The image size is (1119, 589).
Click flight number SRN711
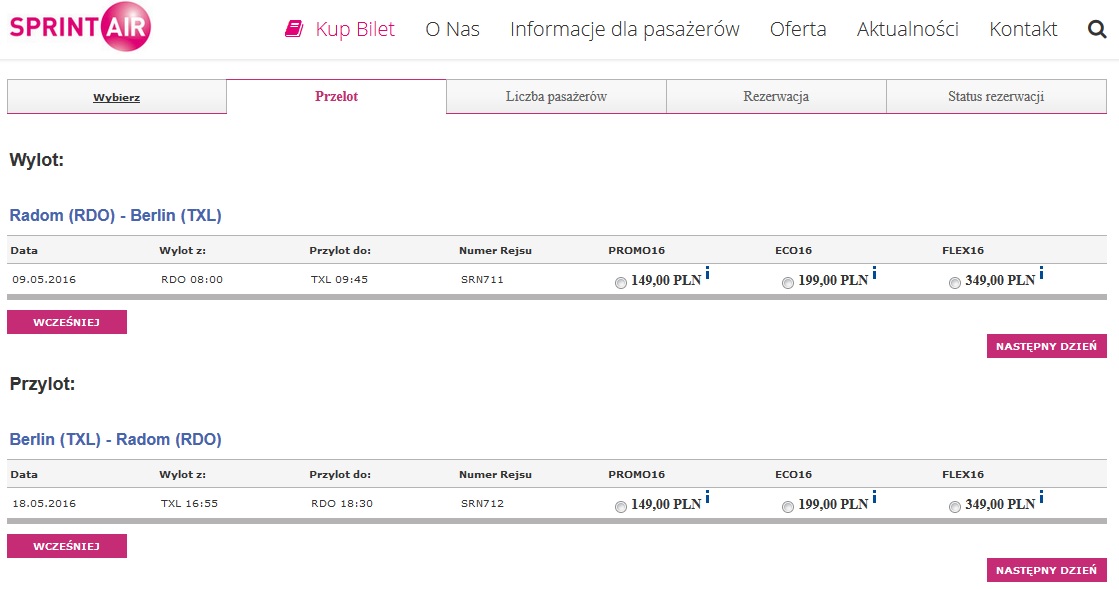coord(482,279)
